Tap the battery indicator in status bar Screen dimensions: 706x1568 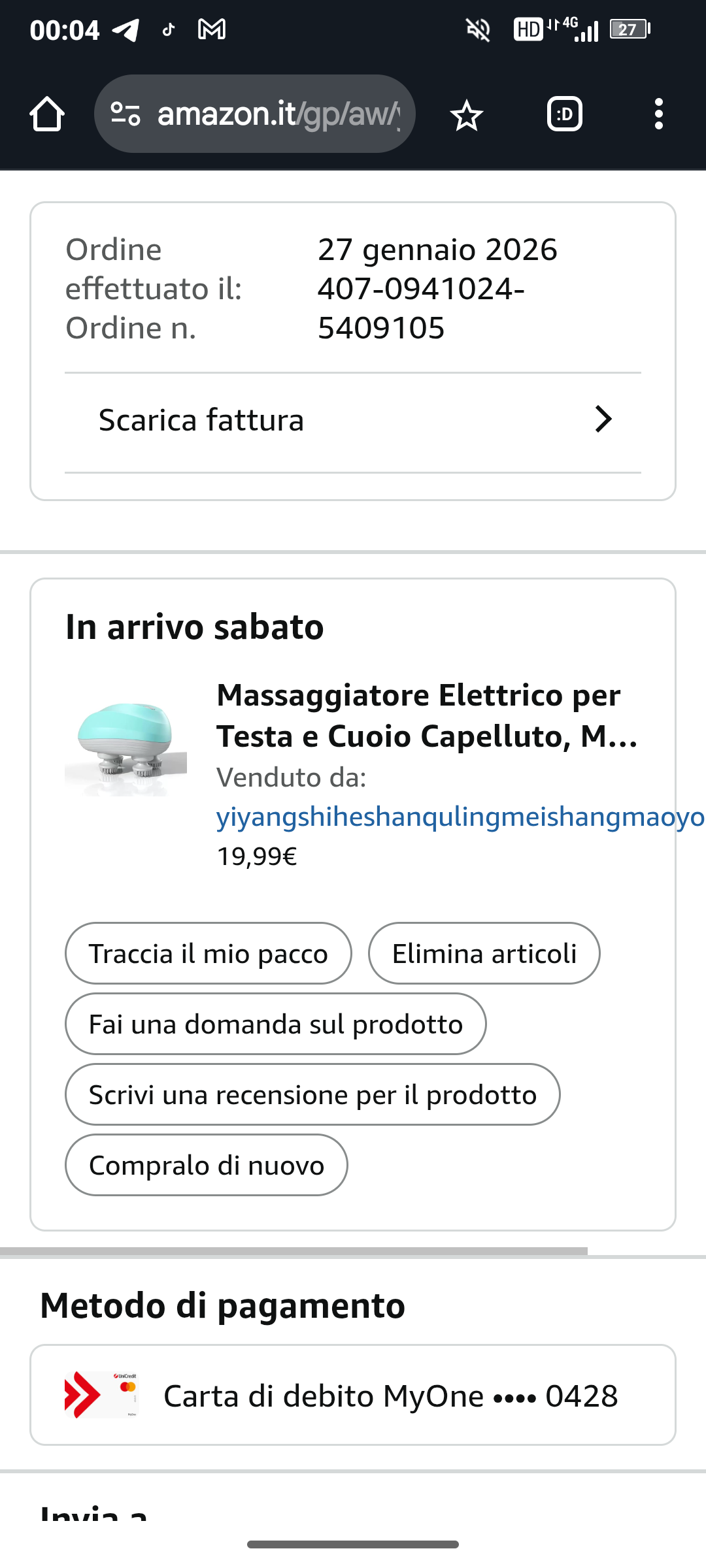point(630,29)
